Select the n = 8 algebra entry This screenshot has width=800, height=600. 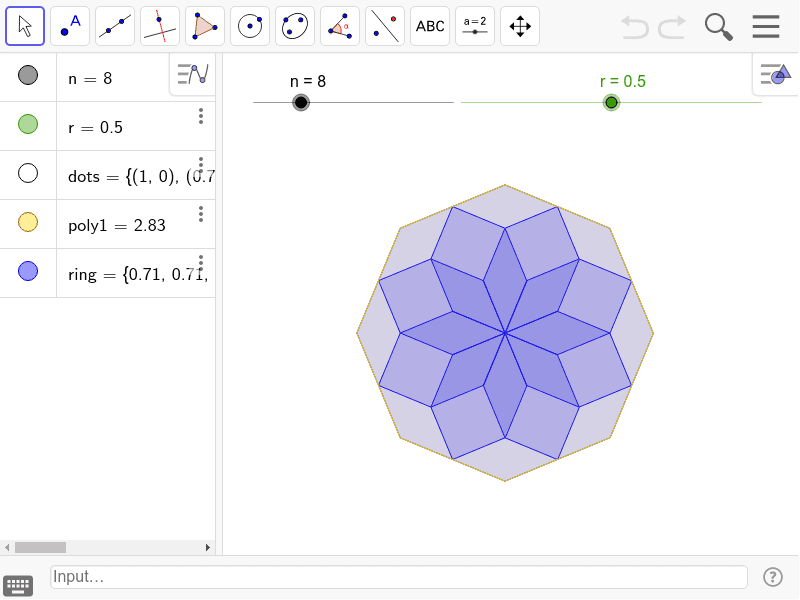tap(90, 79)
